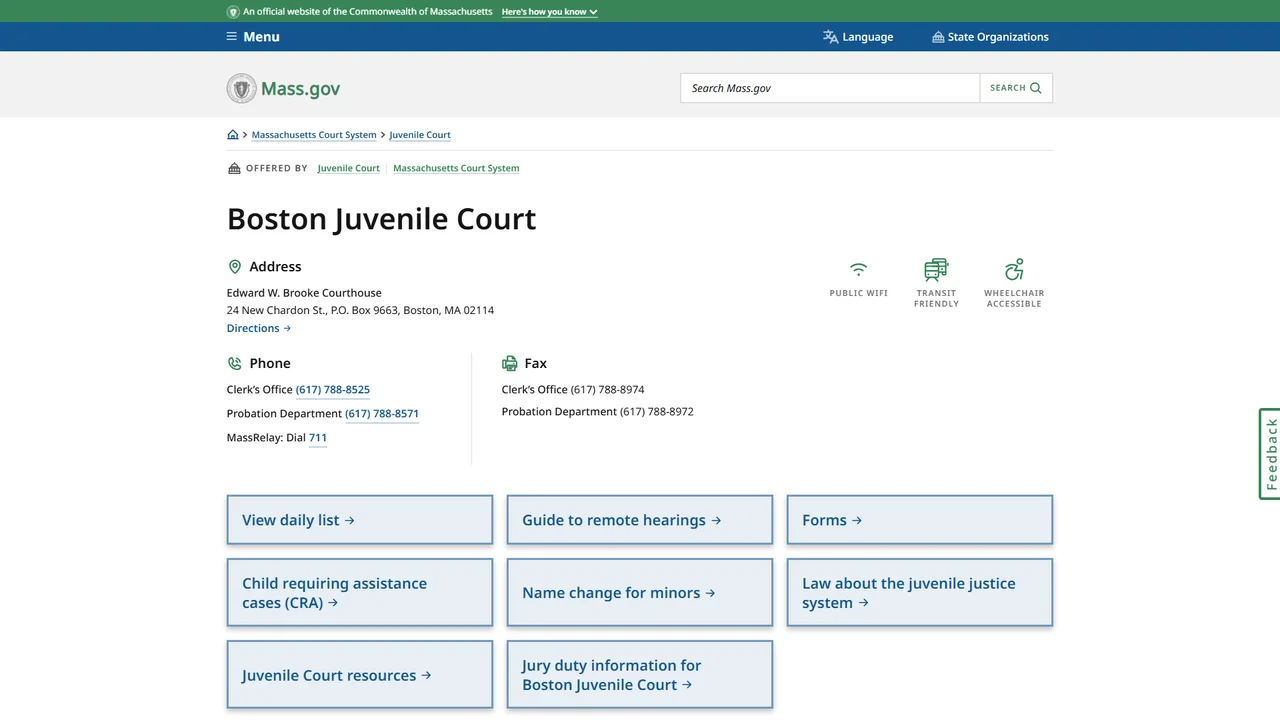Click the Public WiFi icon
This screenshot has height=720, width=1280.
858,269
